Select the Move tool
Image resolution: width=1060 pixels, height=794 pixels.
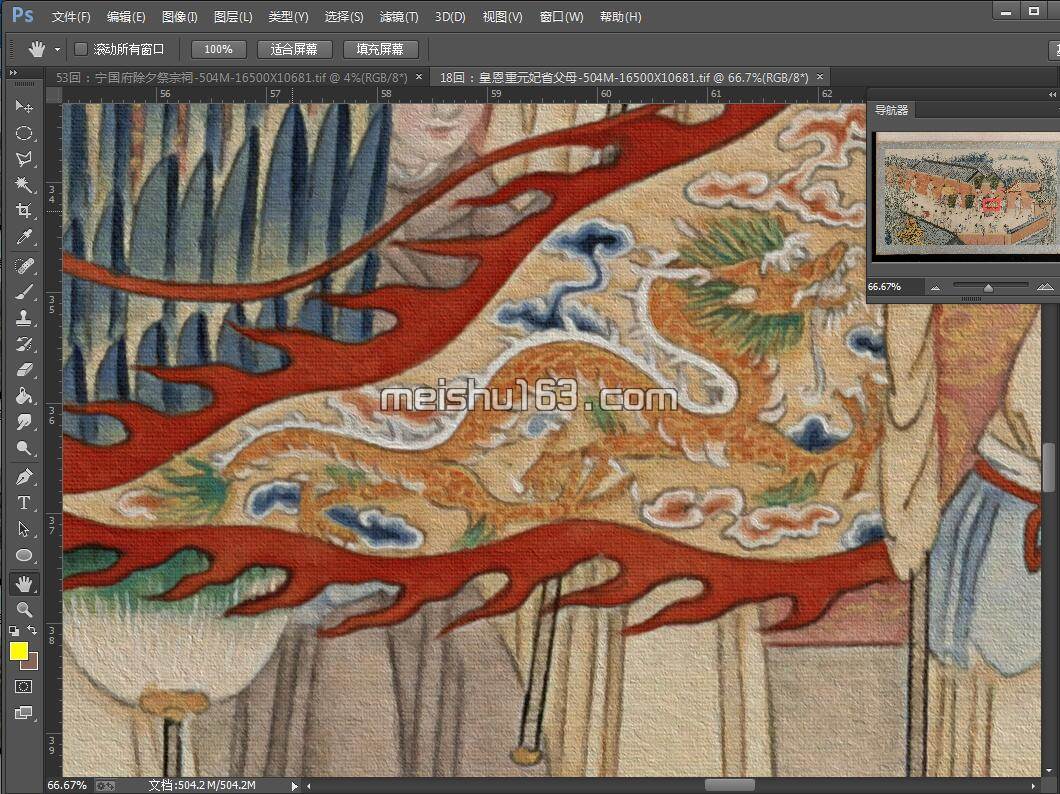(24, 106)
